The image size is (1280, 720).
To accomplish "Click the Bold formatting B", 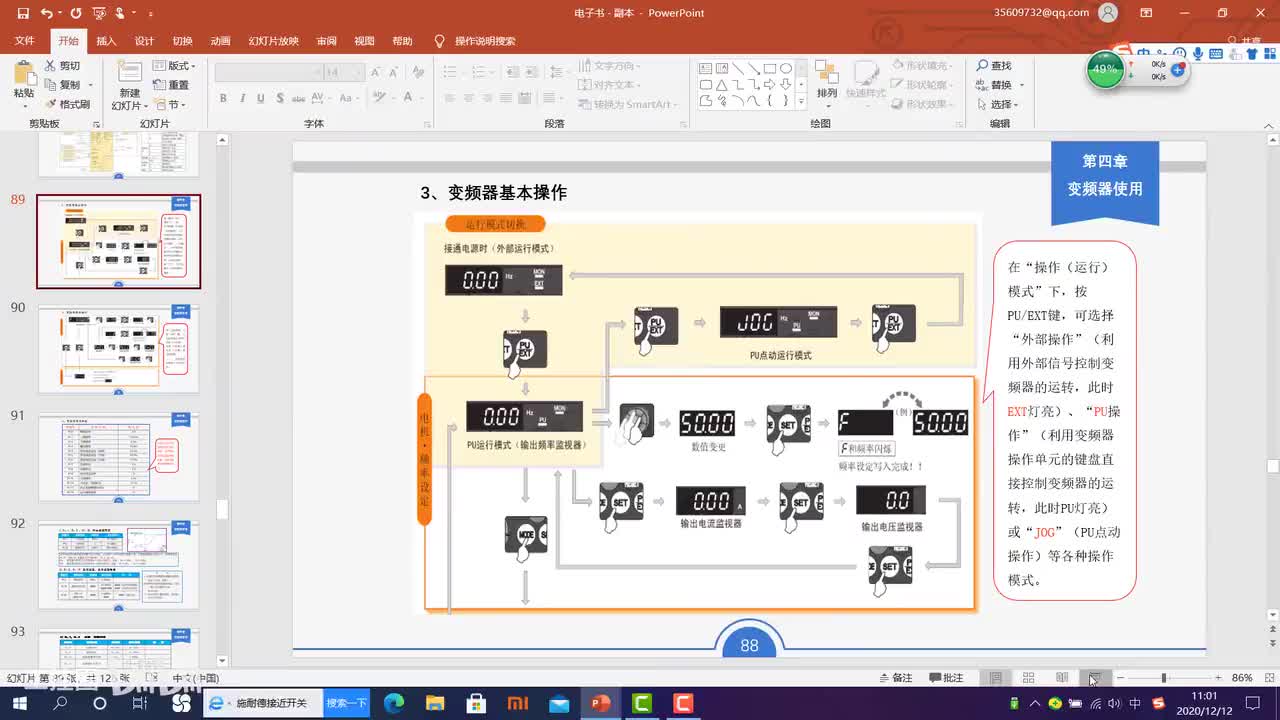I will [223, 98].
